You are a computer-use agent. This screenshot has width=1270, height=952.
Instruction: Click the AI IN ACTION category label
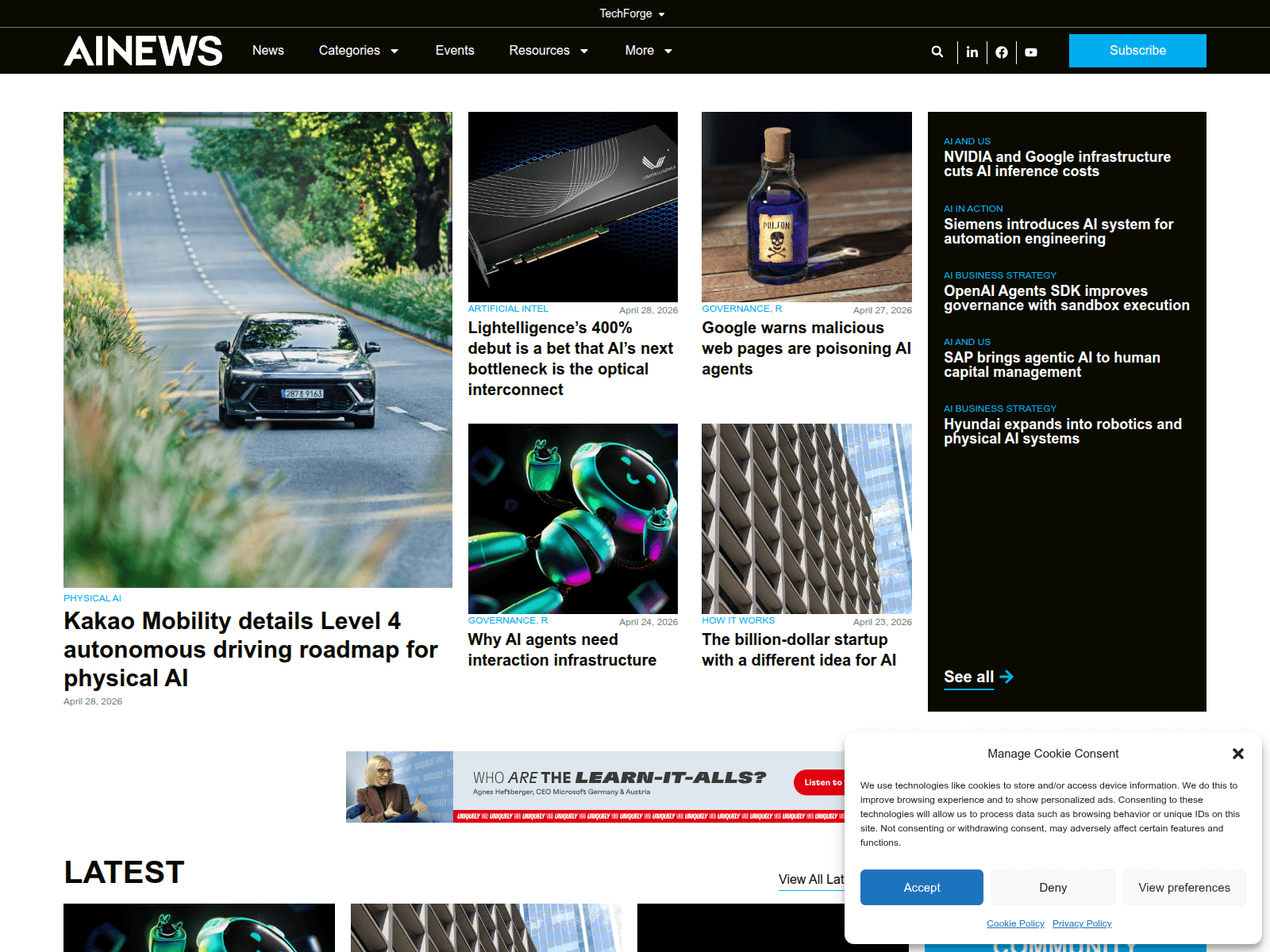click(973, 209)
